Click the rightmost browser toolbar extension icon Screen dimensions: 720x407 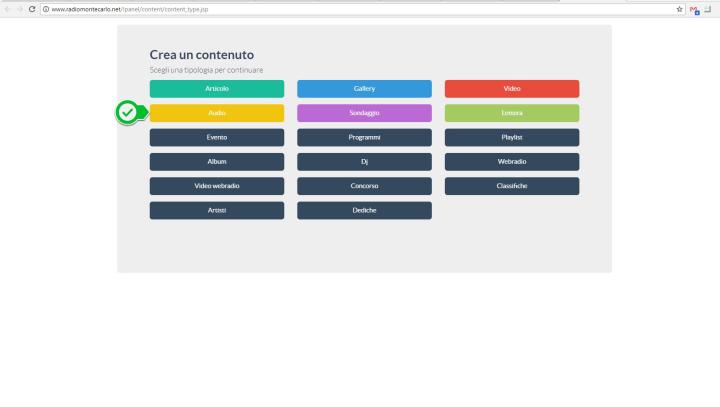coord(708,9)
